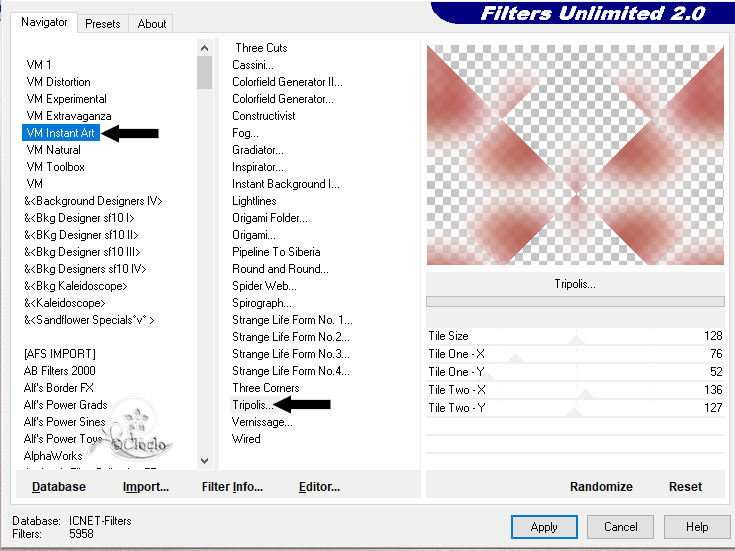Pick the Lightlines filter
735x551 pixels.
(x=254, y=201)
